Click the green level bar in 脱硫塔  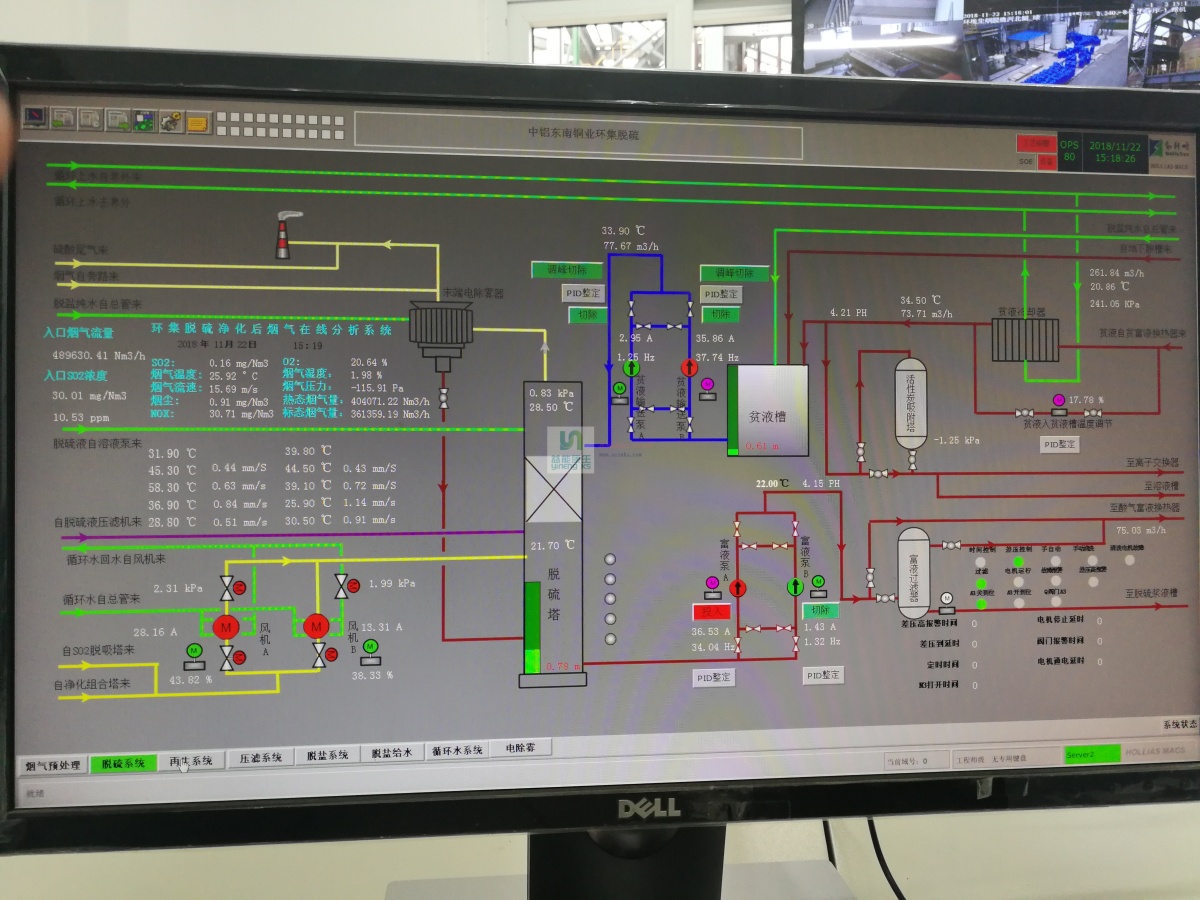click(x=532, y=627)
